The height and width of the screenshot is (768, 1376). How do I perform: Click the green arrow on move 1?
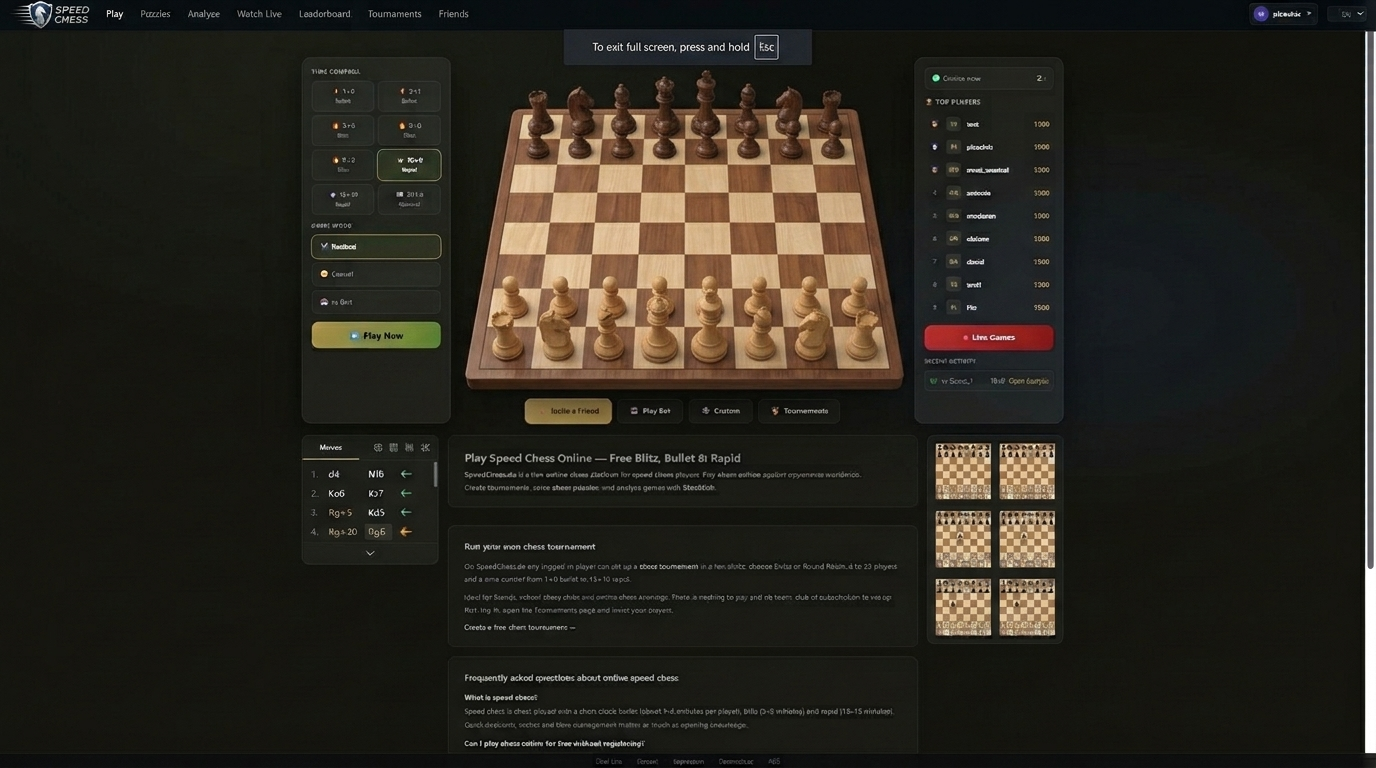(x=406, y=474)
